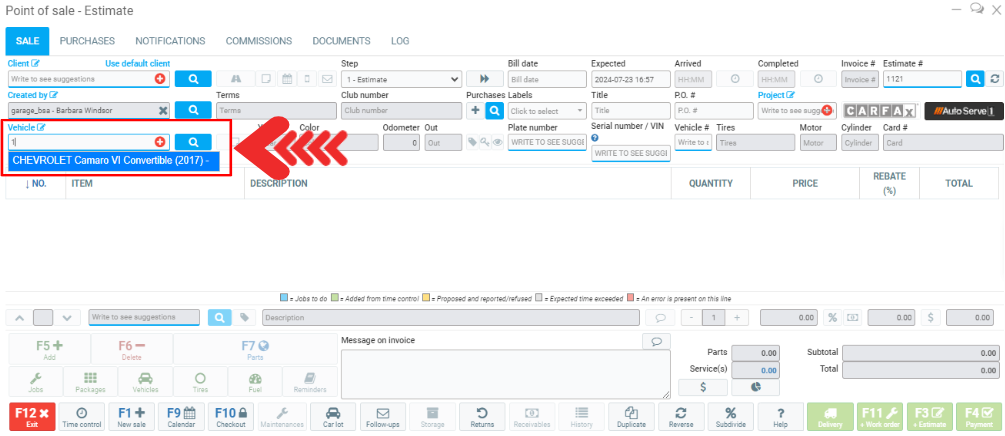Click the F9 Calendar button
This screenshot has height=436, width=1005.
(x=181, y=416)
